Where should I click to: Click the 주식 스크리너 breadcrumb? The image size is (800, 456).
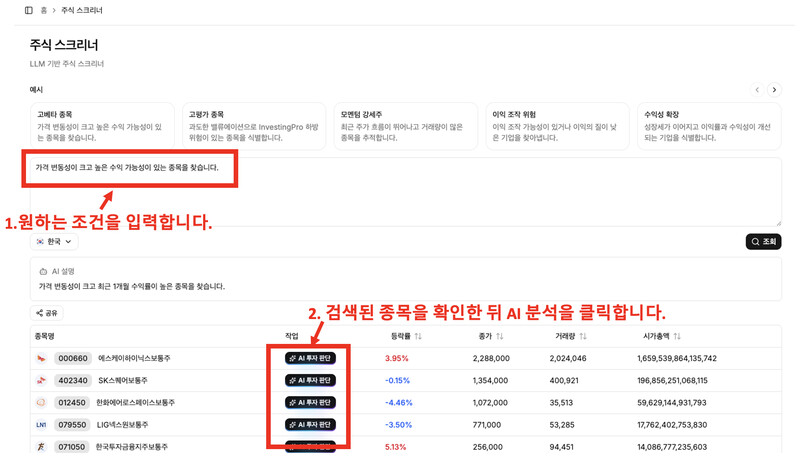tap(82, 10)
